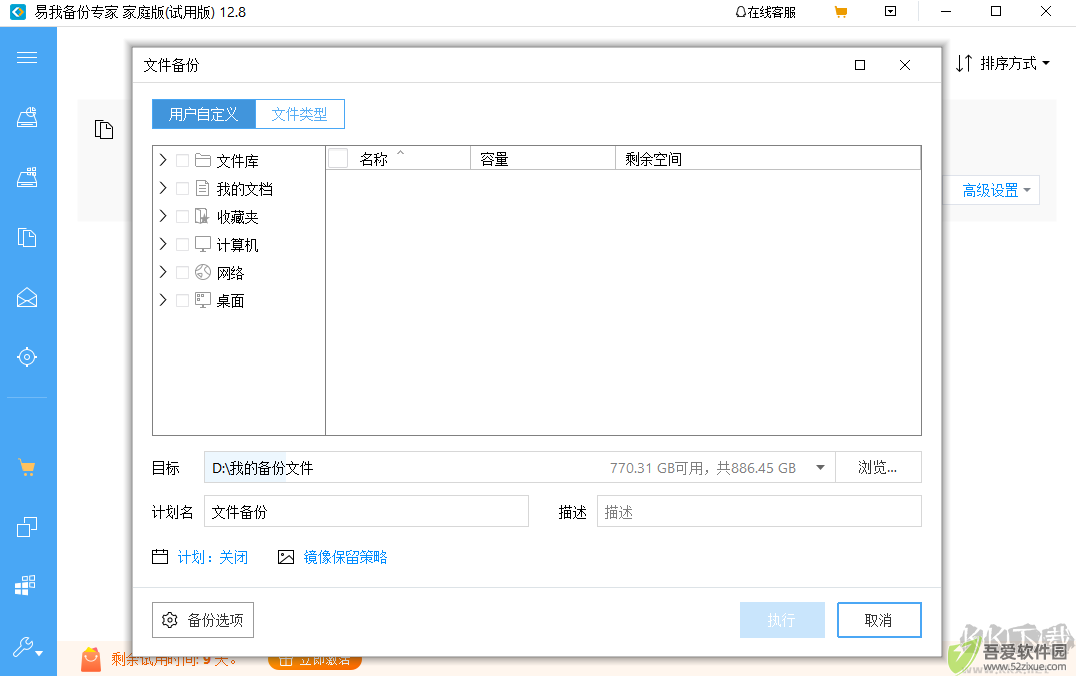1076x676 pixels.
Task: Click calendar icon beside 计划
Action: coord(160,557)
